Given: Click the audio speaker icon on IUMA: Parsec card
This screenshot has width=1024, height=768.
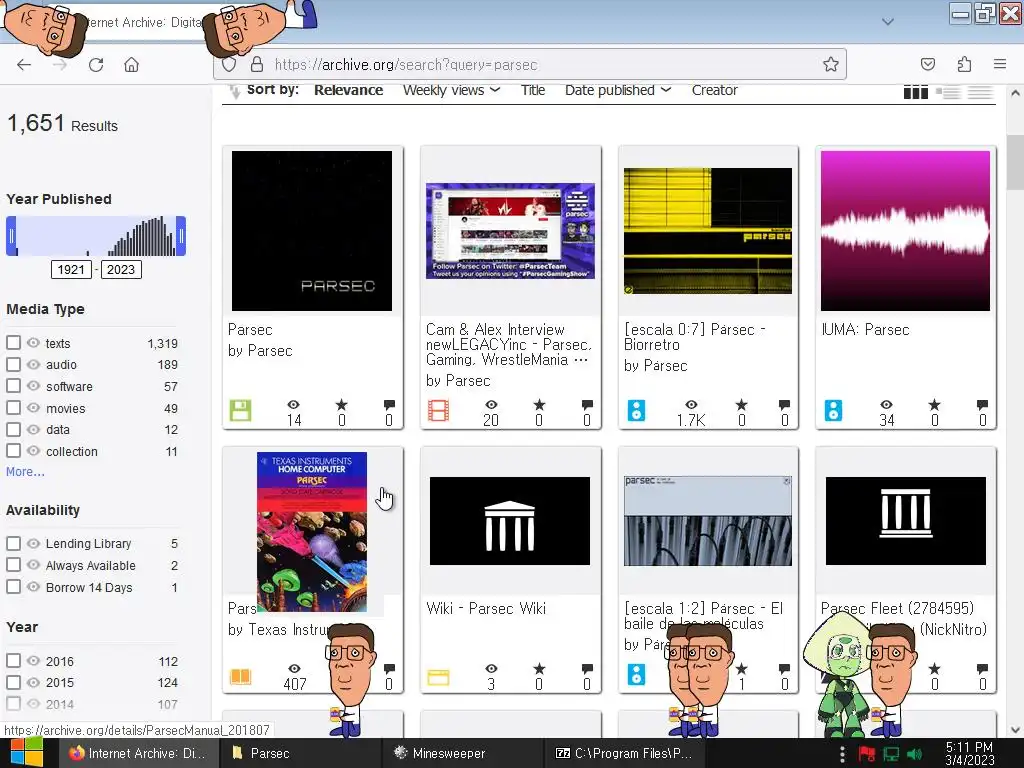Looking at the screenshot, I should coord(833,410).
